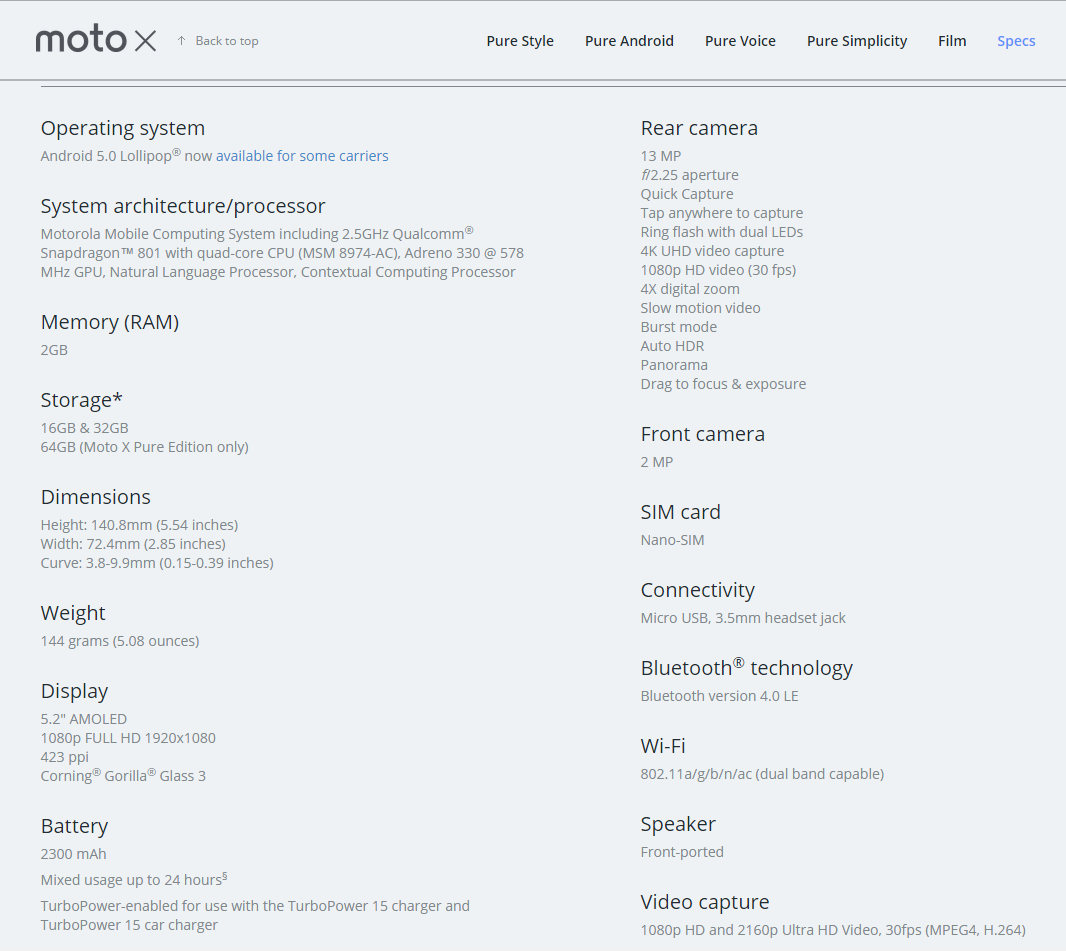Viewport: 1066px width, 951px height.
Task: Open the 'available for some carriers' link
Action: click(x=302, y=156)
